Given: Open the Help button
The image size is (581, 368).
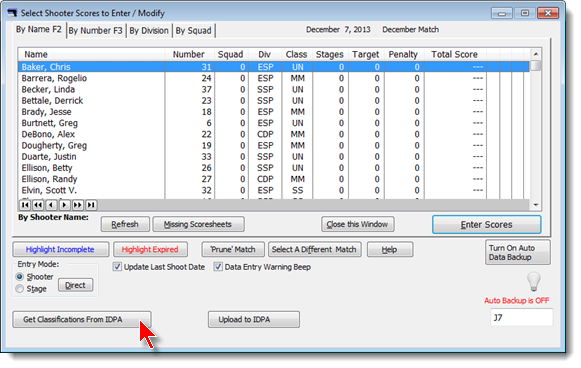Looking at the screenshot, I should [x=390, y=249].
